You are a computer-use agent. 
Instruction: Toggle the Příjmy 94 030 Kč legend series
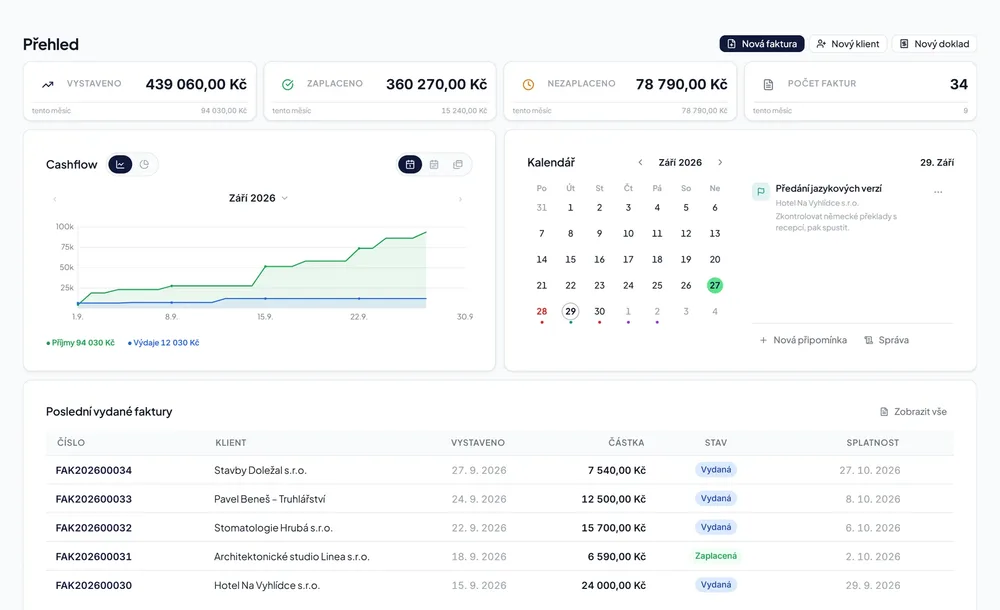80,343
